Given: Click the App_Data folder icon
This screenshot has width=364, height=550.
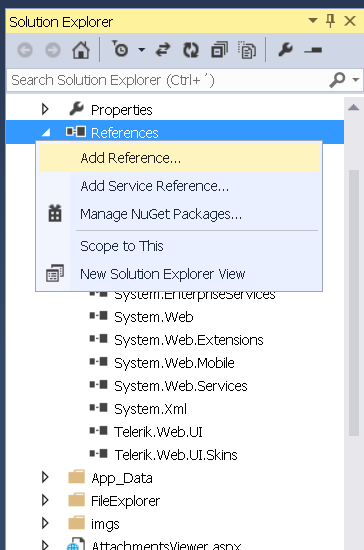Looking at the screenshot, I should tap(76, 477).
